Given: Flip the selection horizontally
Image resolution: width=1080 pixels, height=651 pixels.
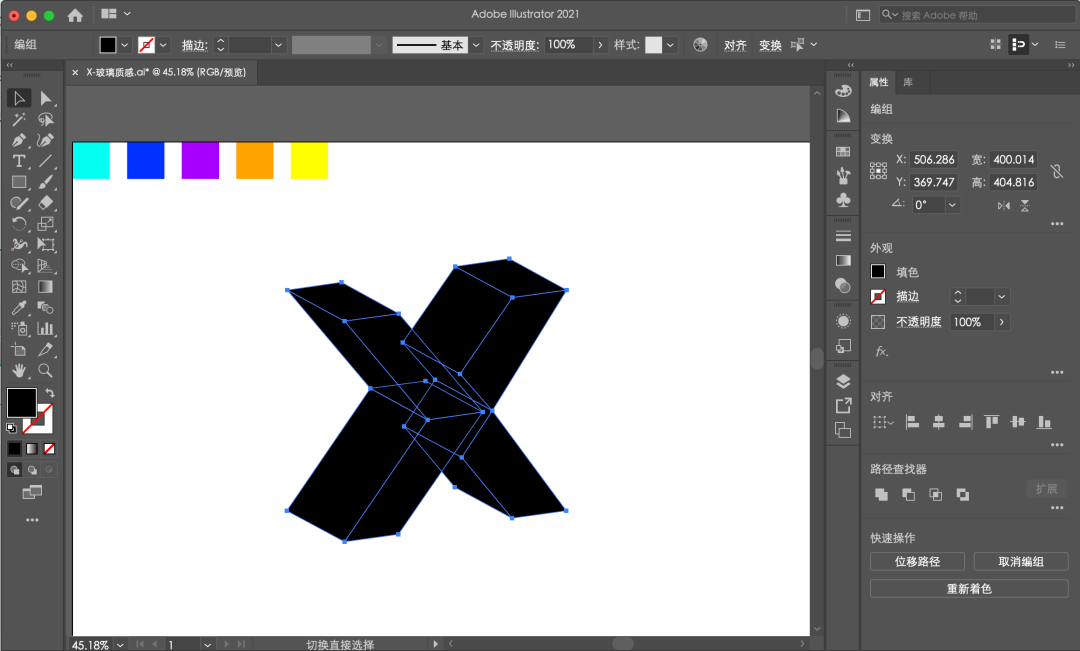Looking at the screenshot, I should [x=1004, y=205].
